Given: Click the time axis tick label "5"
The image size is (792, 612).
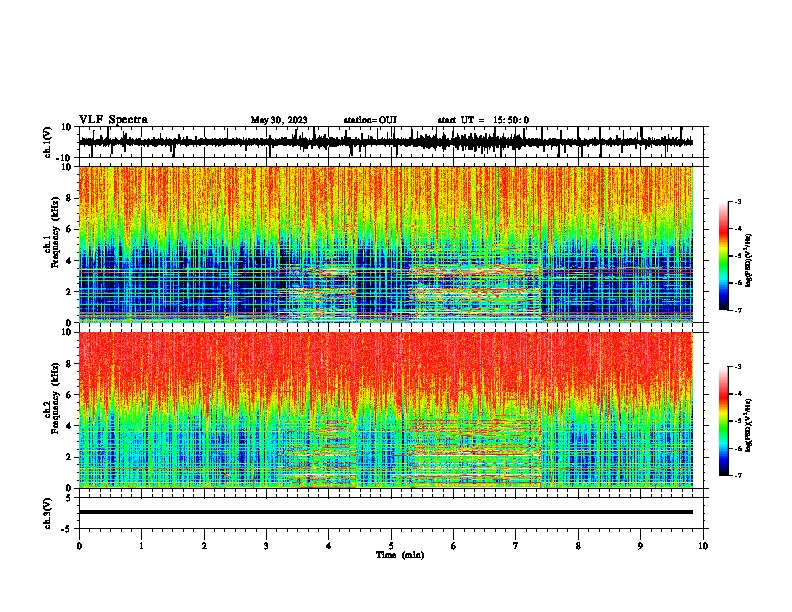Looking at the screenshot, I should 391,546.
